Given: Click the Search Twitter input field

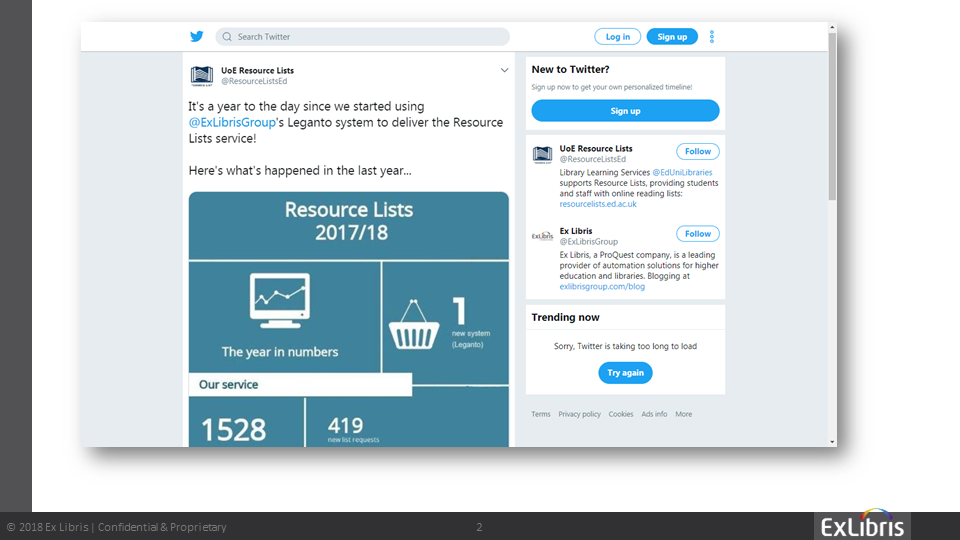Looking at the screenshot, I should pos(370,37).
